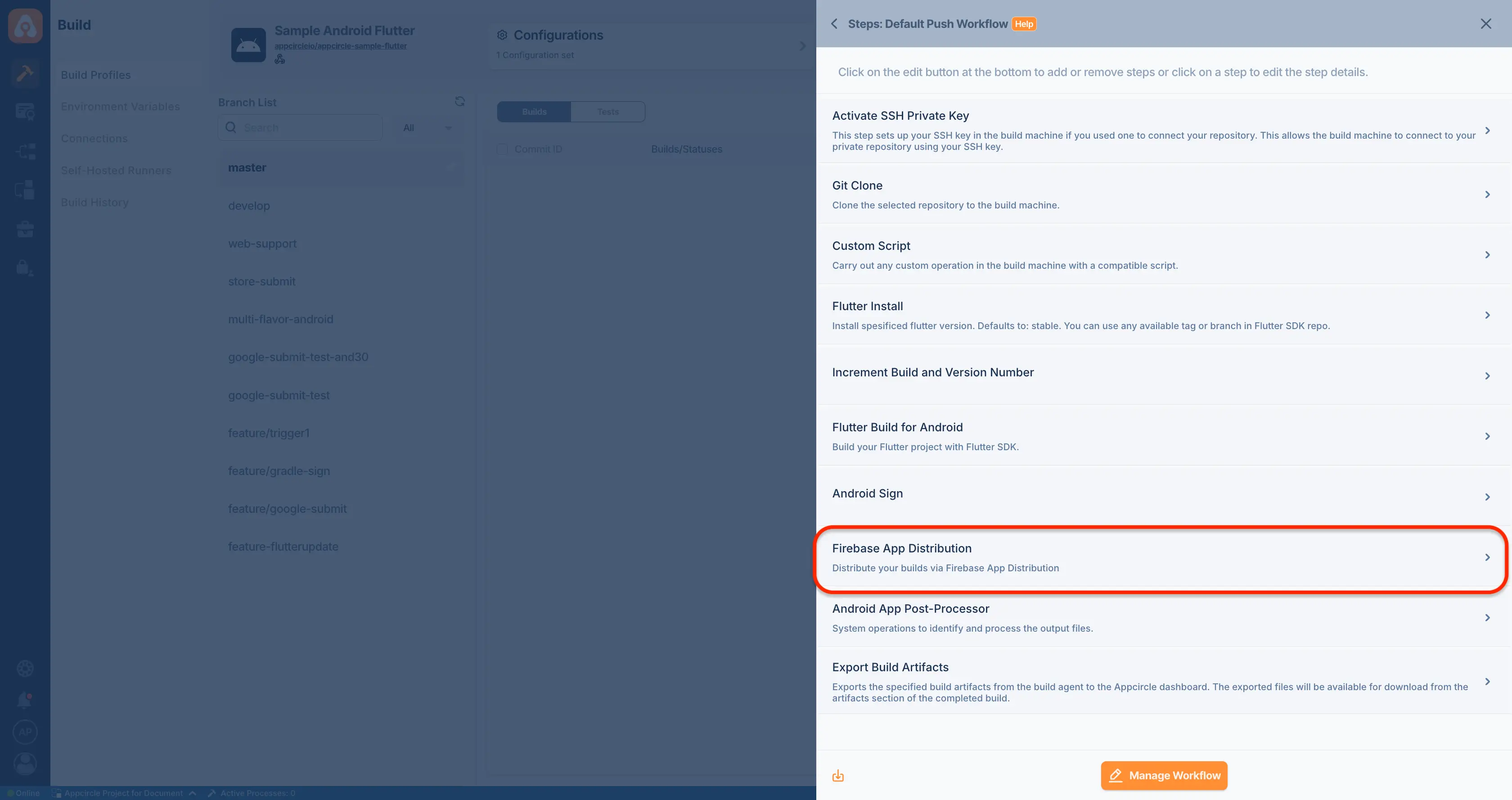This screenshot has width=1512, height=800.
Task: Click the Help badge next to workflow title
Action: 1024,24
